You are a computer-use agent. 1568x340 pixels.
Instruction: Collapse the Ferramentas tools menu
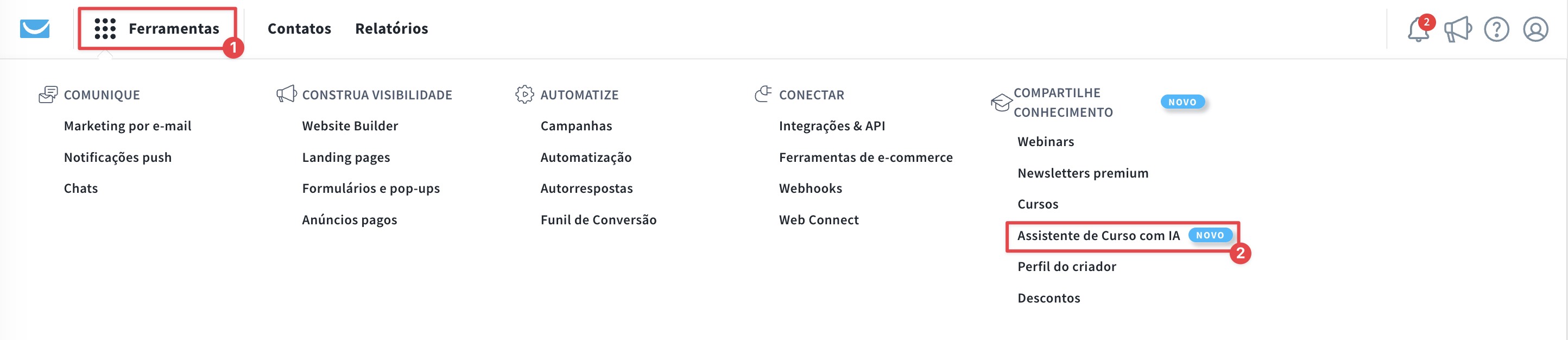click(x=174, y=29)
